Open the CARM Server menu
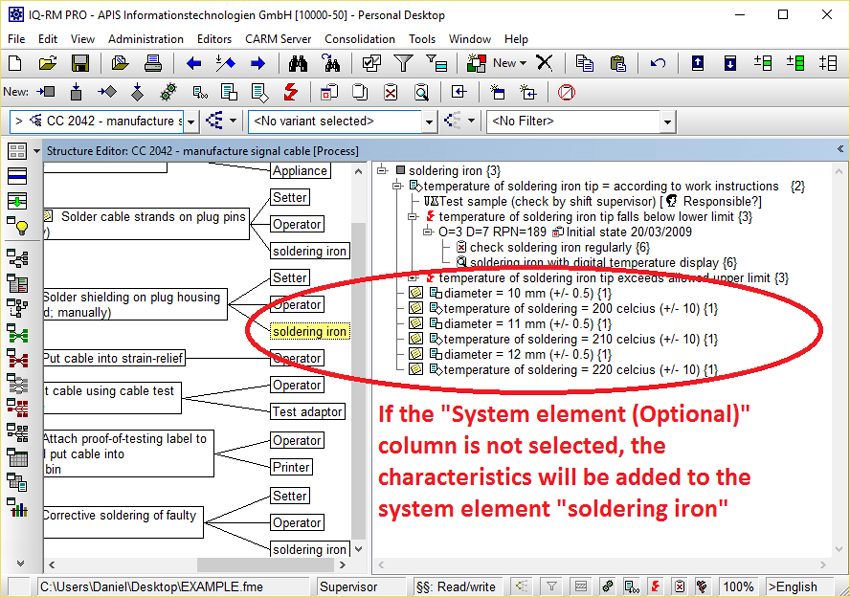Image resolution: width=850 pixels, height=597 pixels. [278, 39]
